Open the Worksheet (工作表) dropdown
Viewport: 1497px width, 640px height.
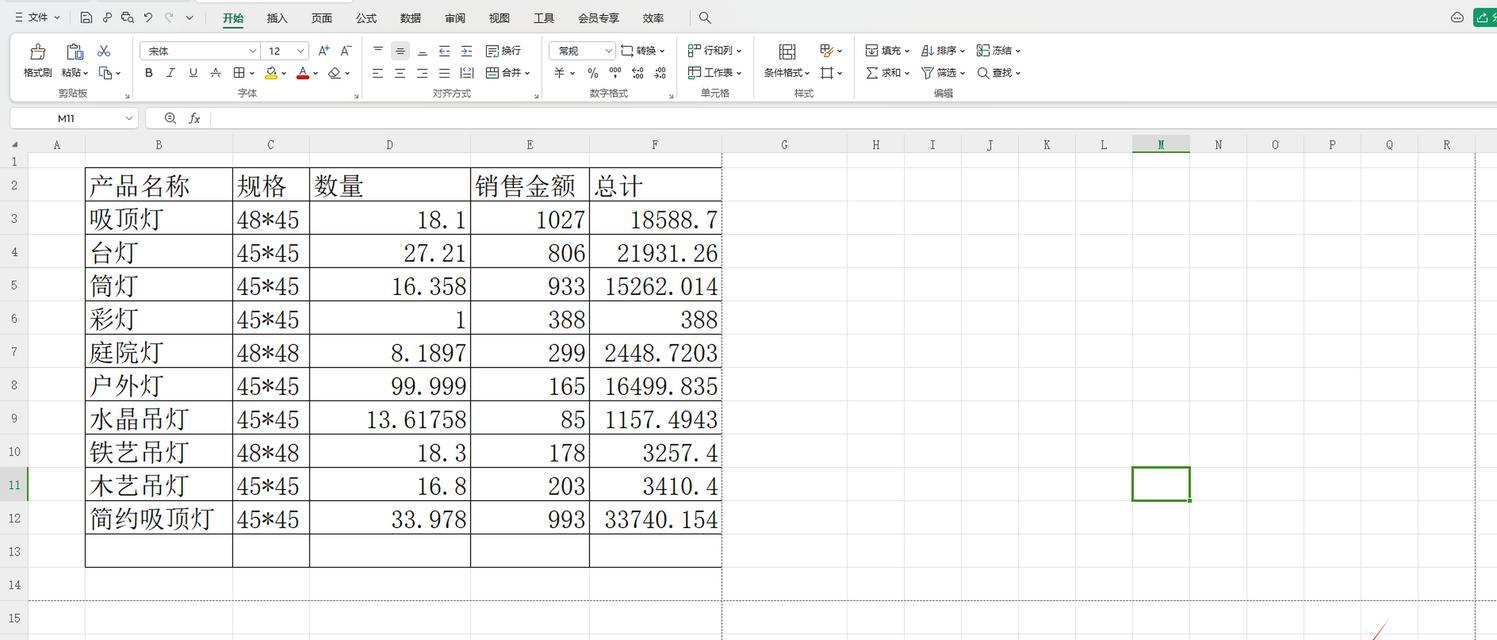coord(715,73)
